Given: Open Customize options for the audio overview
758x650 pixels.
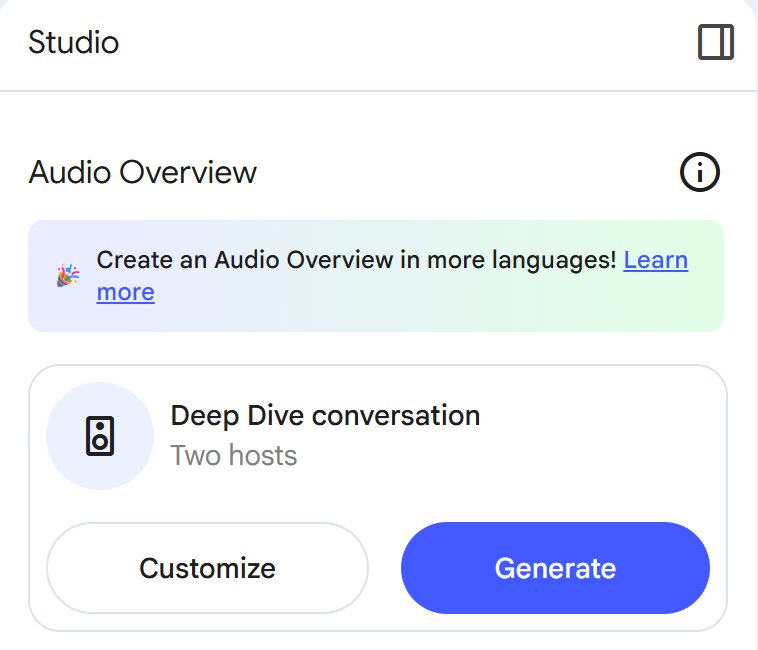Looking at the screenshot, I should tap(207, 568).
